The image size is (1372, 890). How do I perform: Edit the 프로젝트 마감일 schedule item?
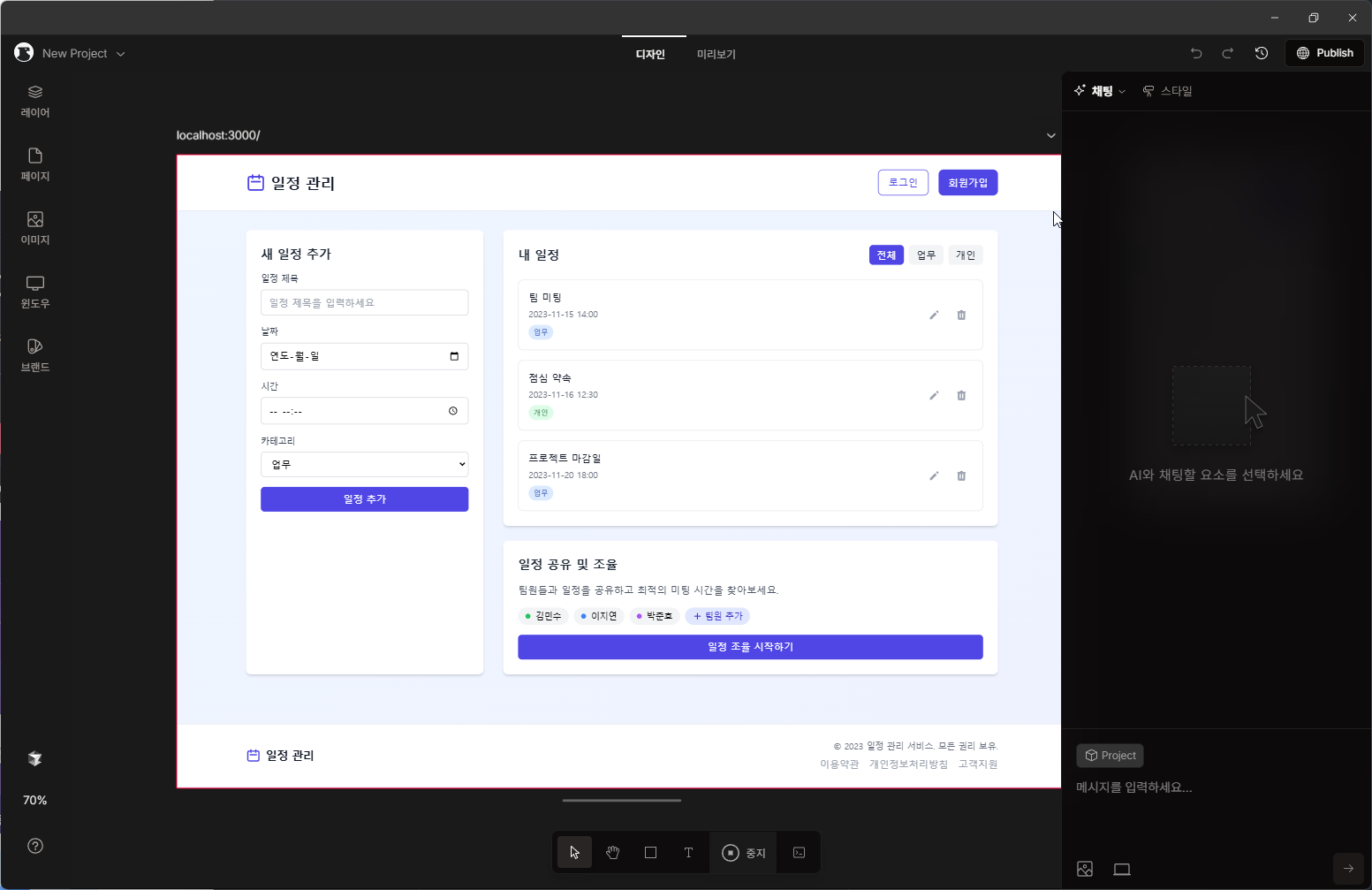[x=934, y=476]
